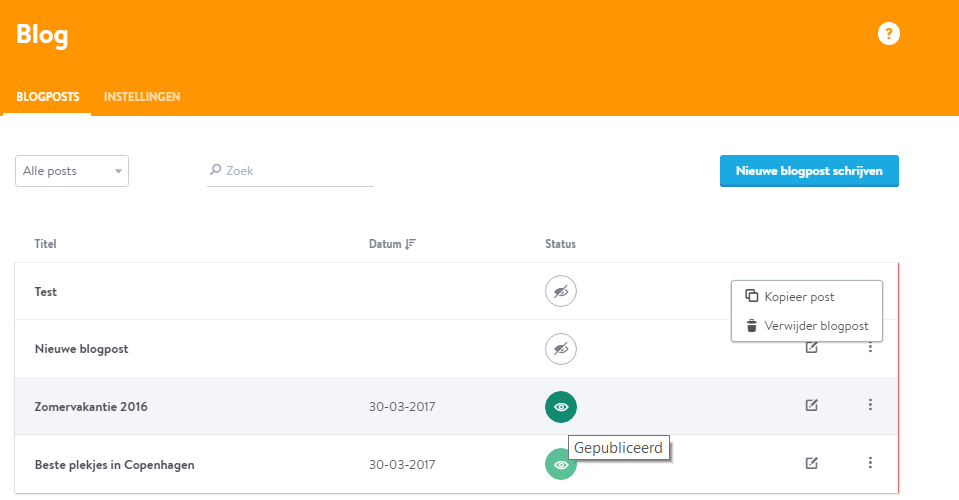Viewport: 959px width, 500px height.
Task: Click the search magnifier icon
Action: click(x=215, y=170)
